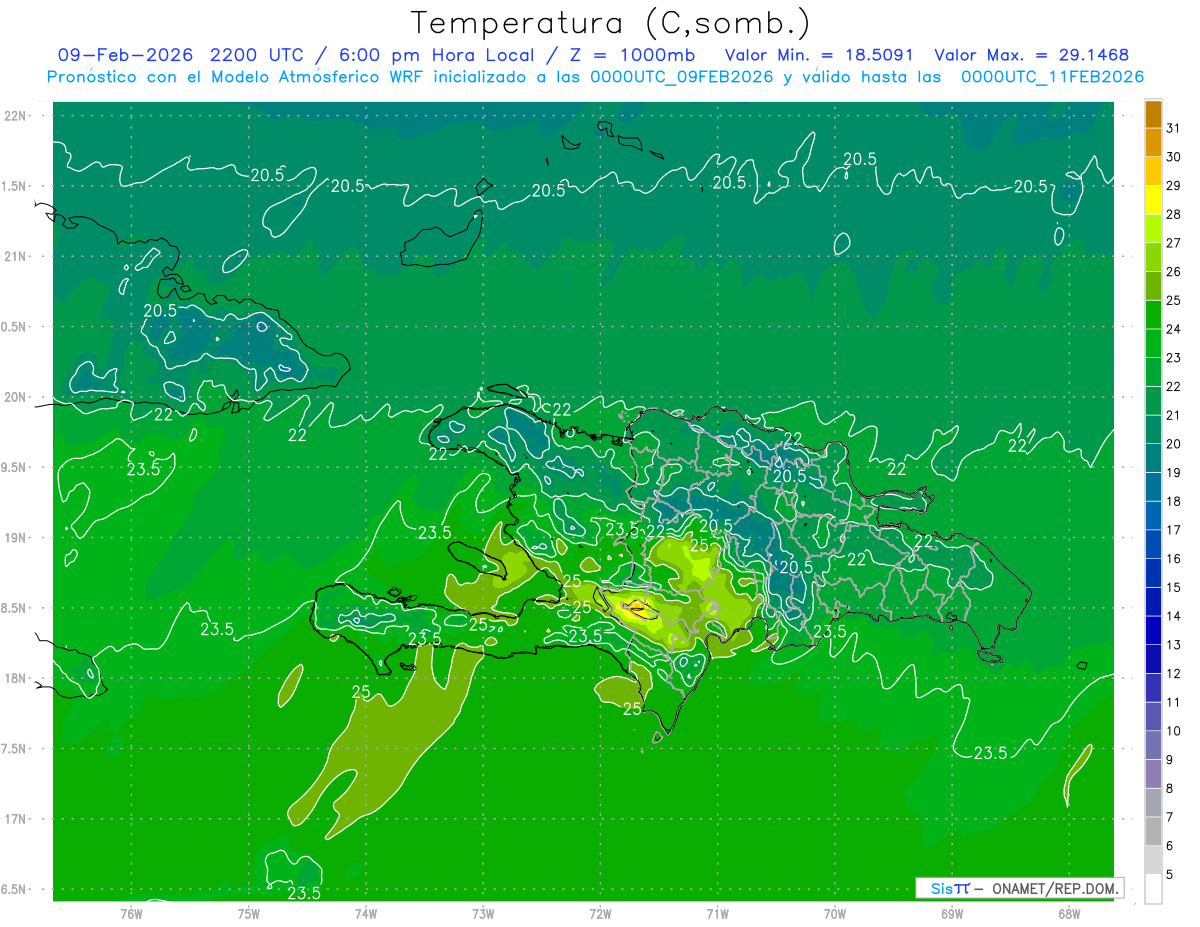Click the orange color bar swatch between 30 and 31
The width and height of the screenshot is (1200, 927).
pyautogui.click(x=1153, y=143)
